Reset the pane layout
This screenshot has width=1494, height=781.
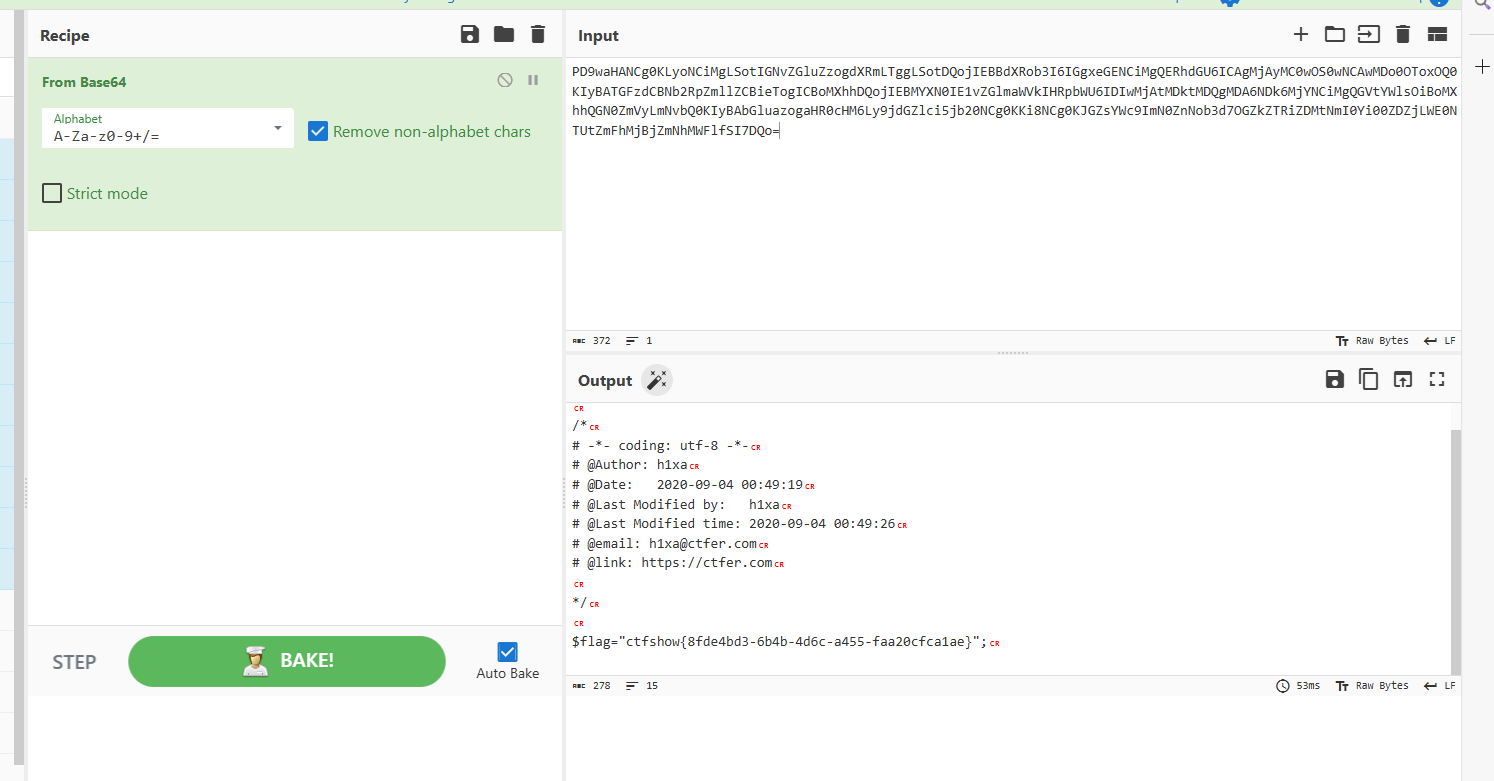click(x=1437, y=35)
